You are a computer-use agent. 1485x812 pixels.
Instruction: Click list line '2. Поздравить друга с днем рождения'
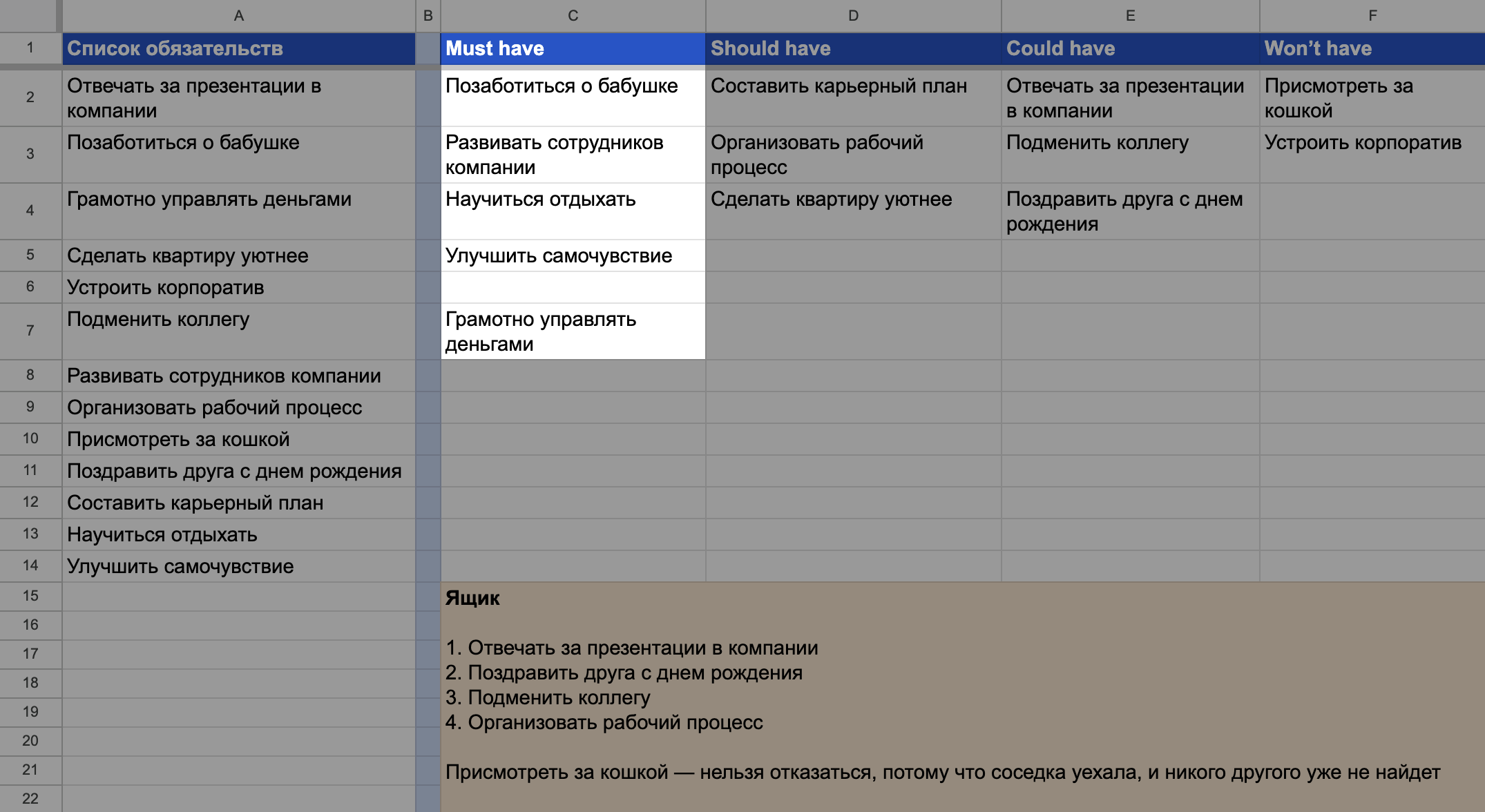tap(624, 673)
